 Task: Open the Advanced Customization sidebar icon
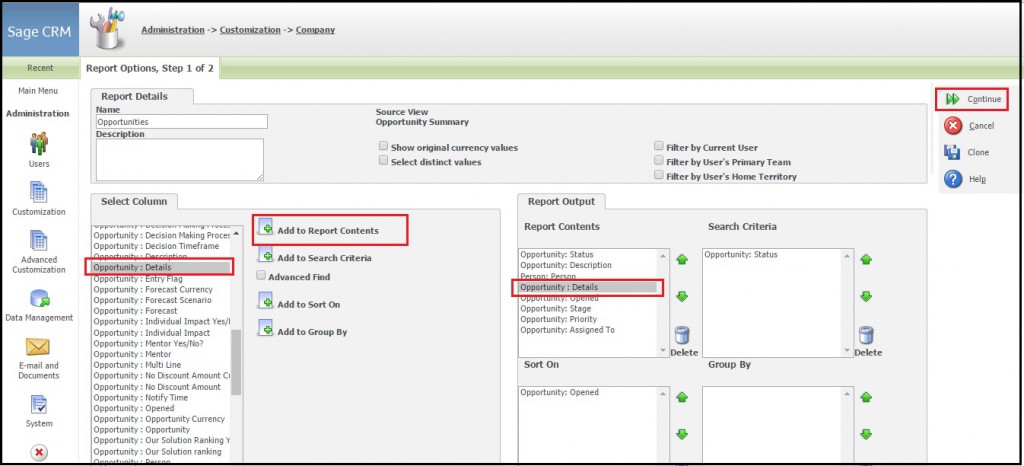click(x=39, y=240)
